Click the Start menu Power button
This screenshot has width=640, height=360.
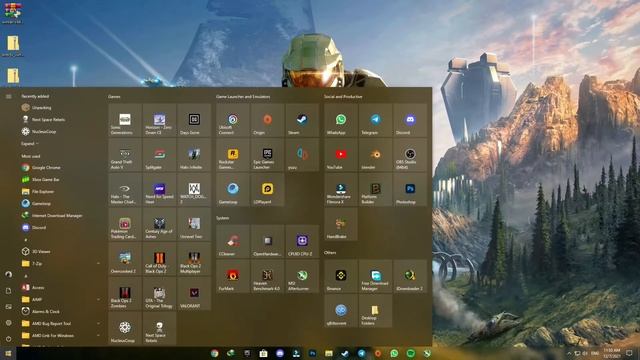9,339
